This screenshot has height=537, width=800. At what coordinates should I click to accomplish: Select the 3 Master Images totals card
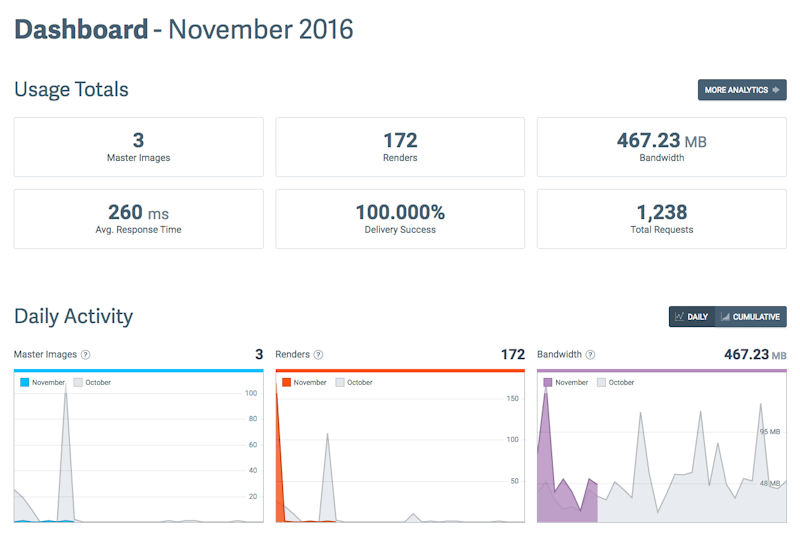click(x=138, y=147)
